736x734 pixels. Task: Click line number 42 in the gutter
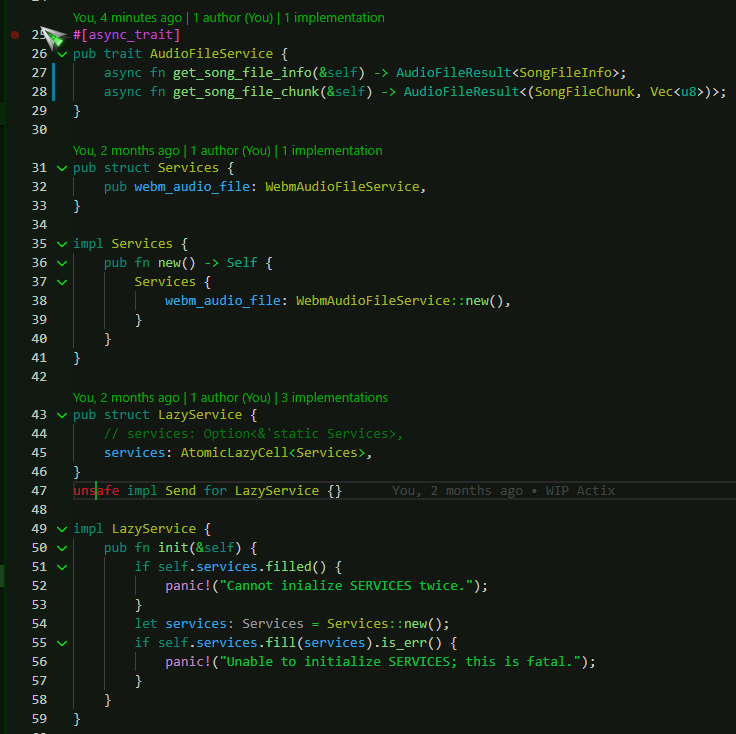tap(39, 377)
